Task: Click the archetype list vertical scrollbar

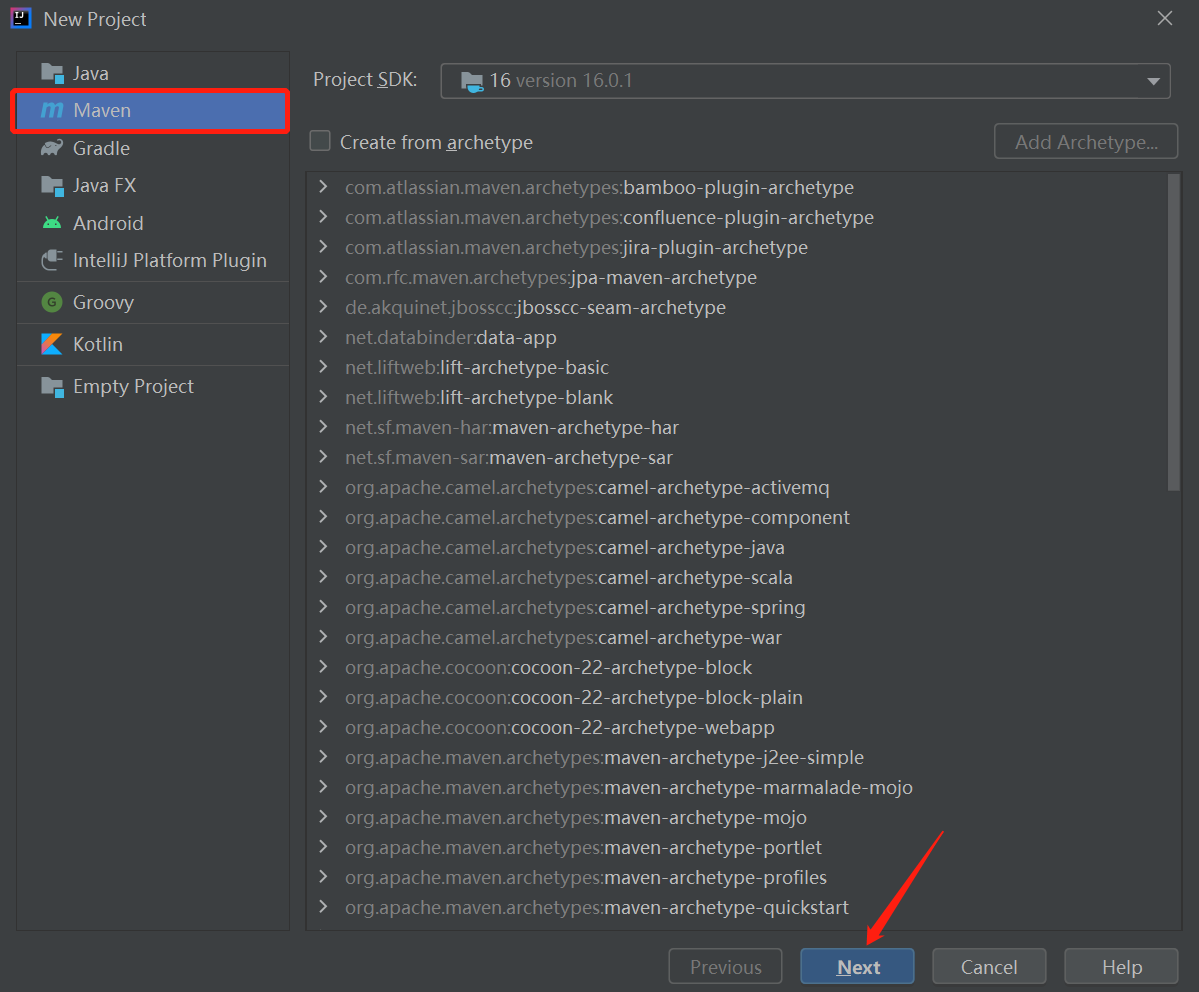Action: [1174, 332]
